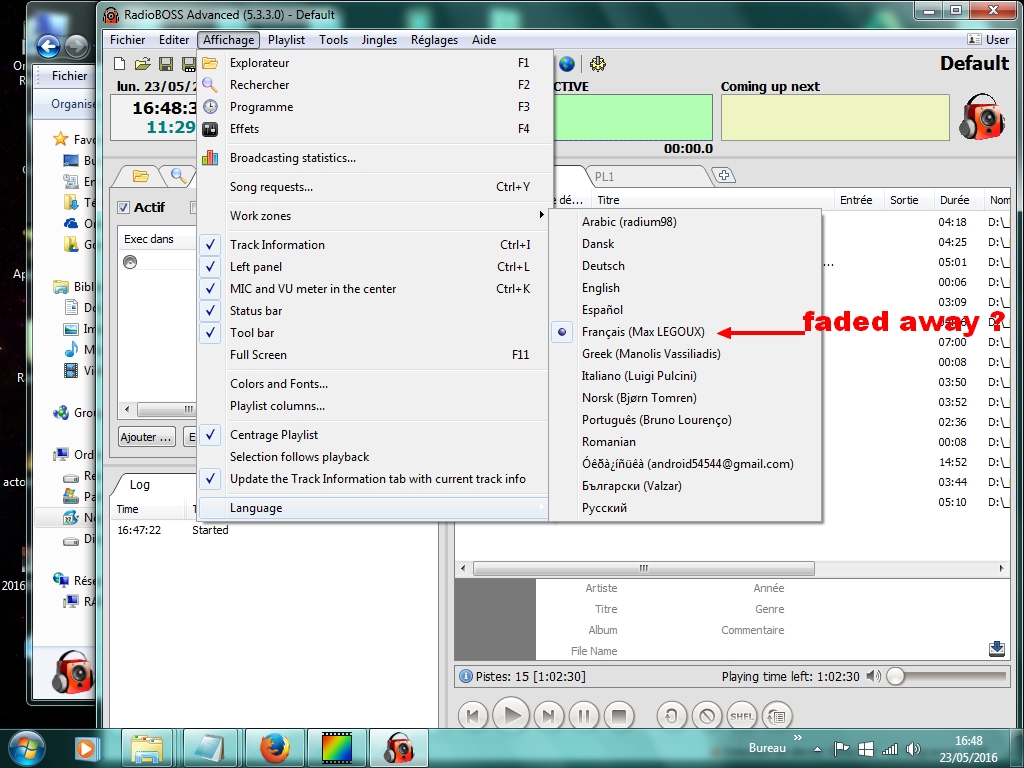Toggle Update the Track Information tab option
This screenshot has width=1024, height=768.
pos(372,479)
